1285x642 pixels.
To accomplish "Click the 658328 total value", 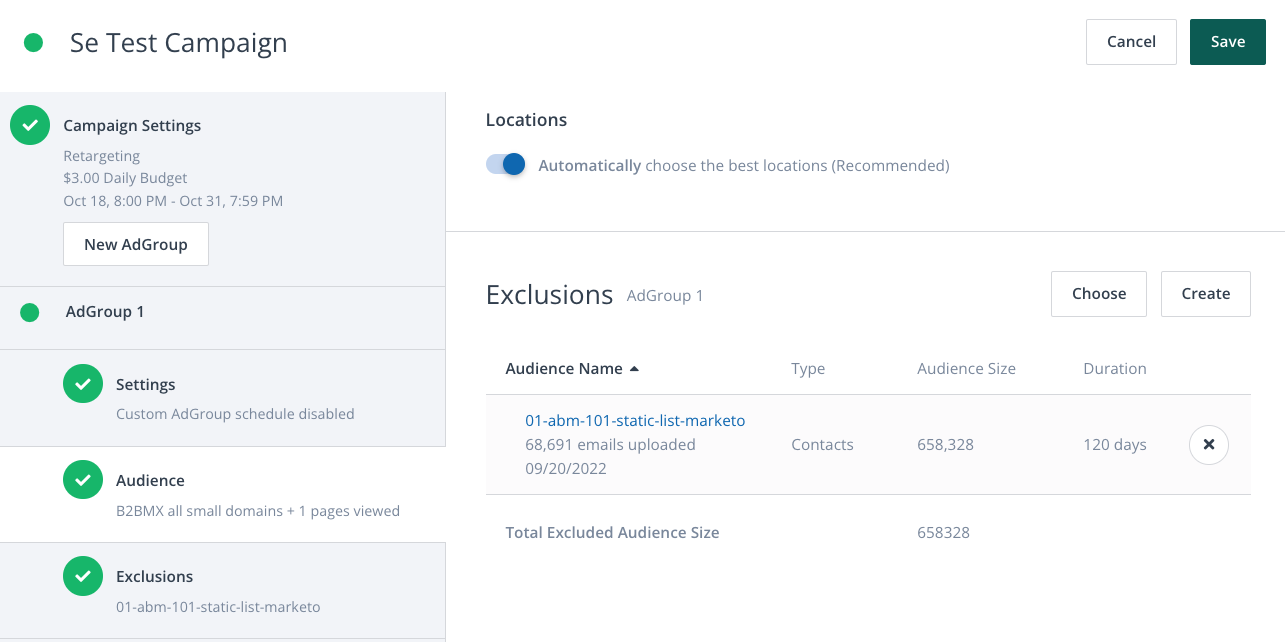I will 943,533.
